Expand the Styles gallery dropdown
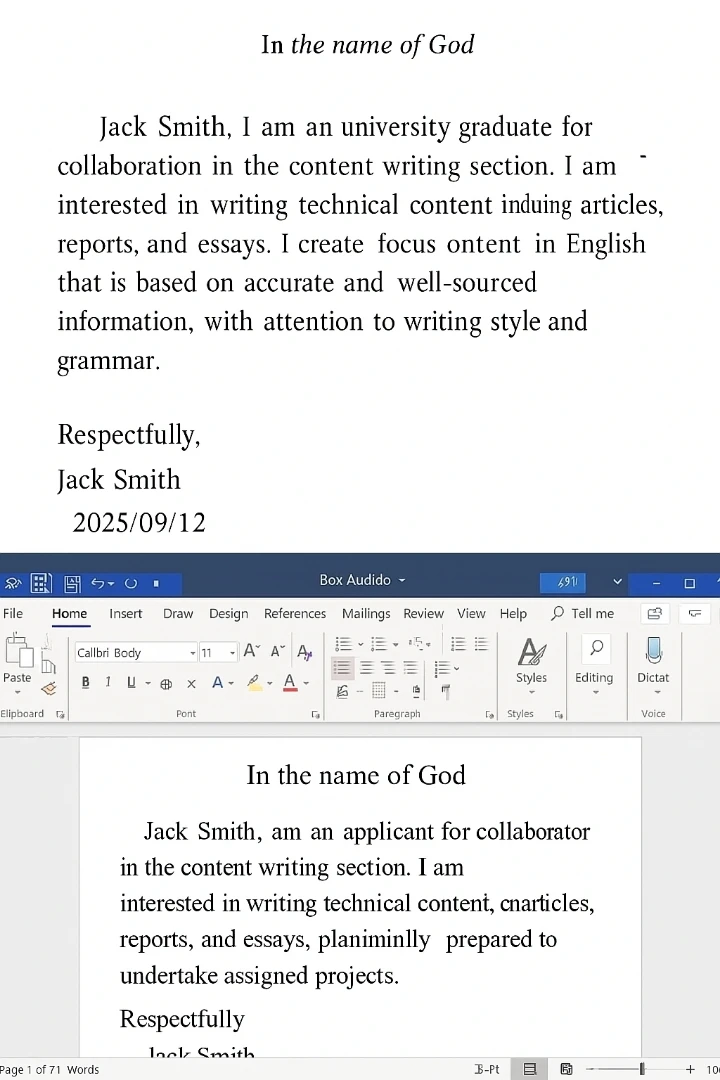Image resolution: width=720 pixels, height=1080 pixels. 531,692
